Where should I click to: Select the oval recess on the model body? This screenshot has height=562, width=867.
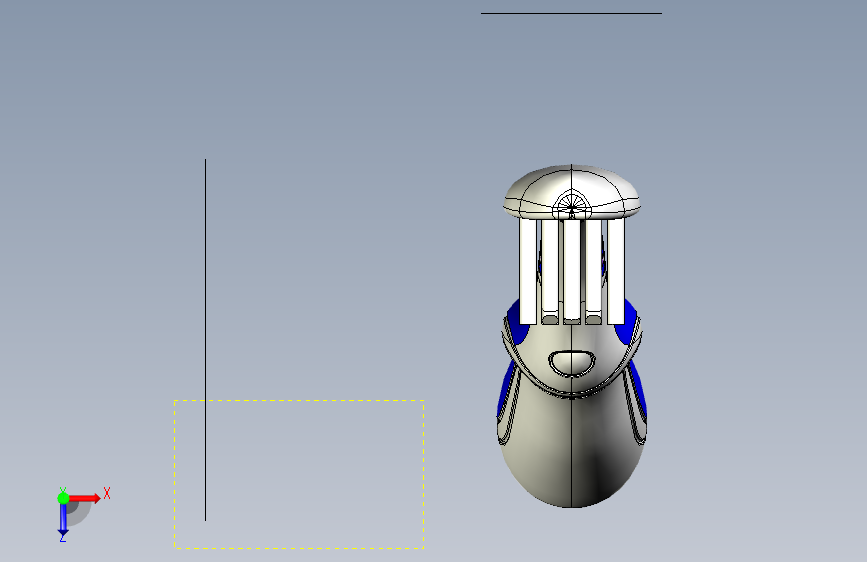click(x=572, y=363)
